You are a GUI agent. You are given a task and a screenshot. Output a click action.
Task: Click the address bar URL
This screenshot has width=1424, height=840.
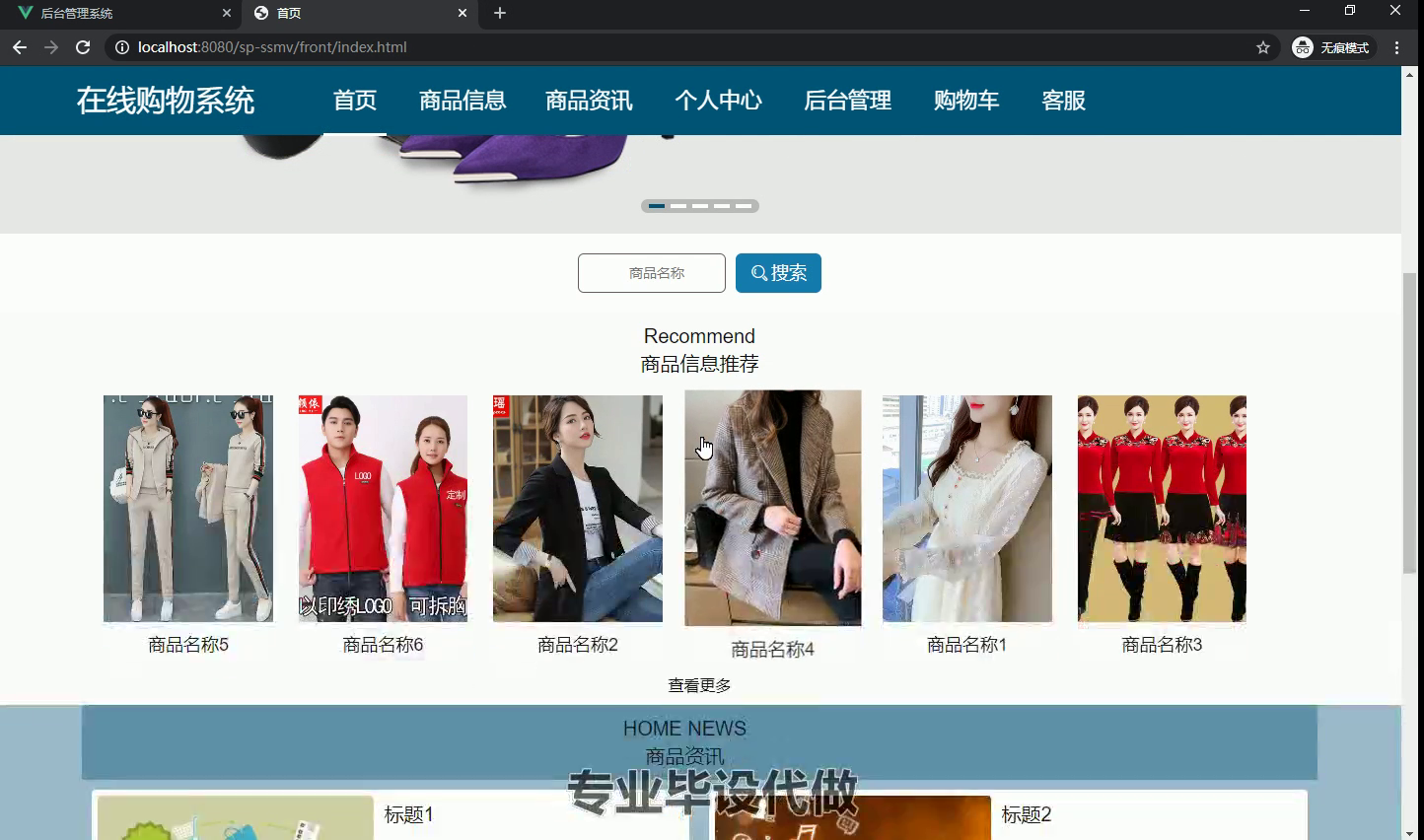click(272, 47)
